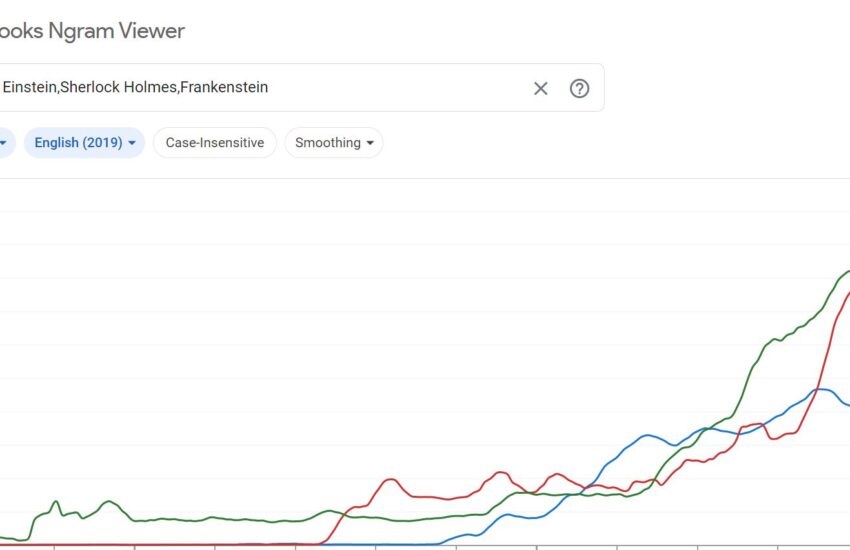Expand the Smoothing dropdown

pyautogui.click(x=333, y=143)
